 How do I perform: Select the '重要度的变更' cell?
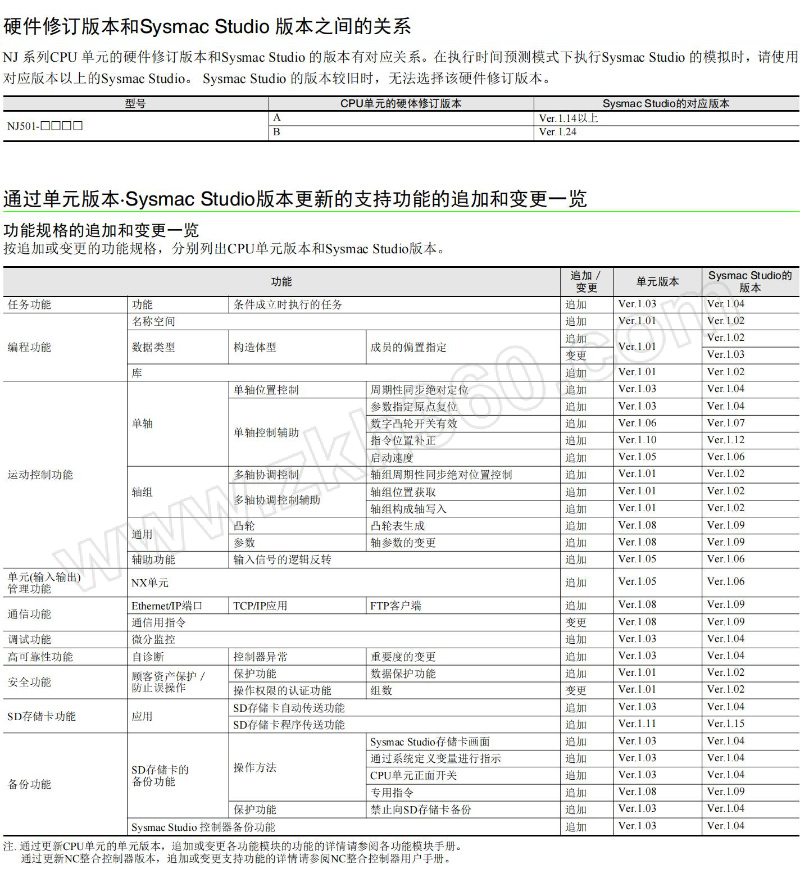(403, 657)
